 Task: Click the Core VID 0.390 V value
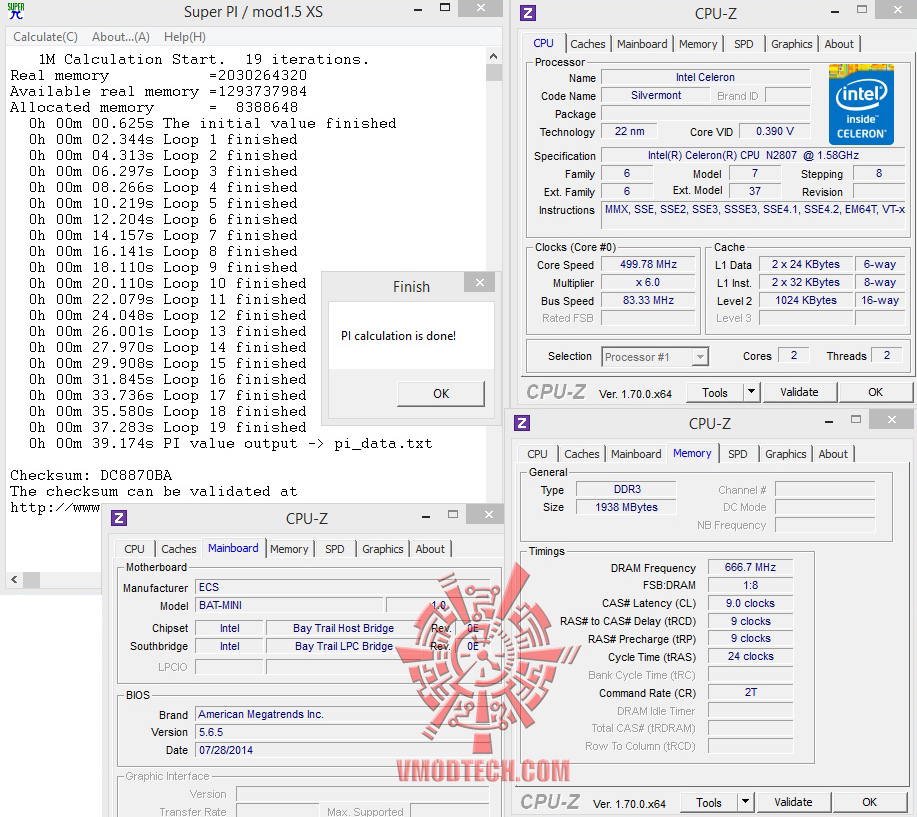tap(774, 131)
